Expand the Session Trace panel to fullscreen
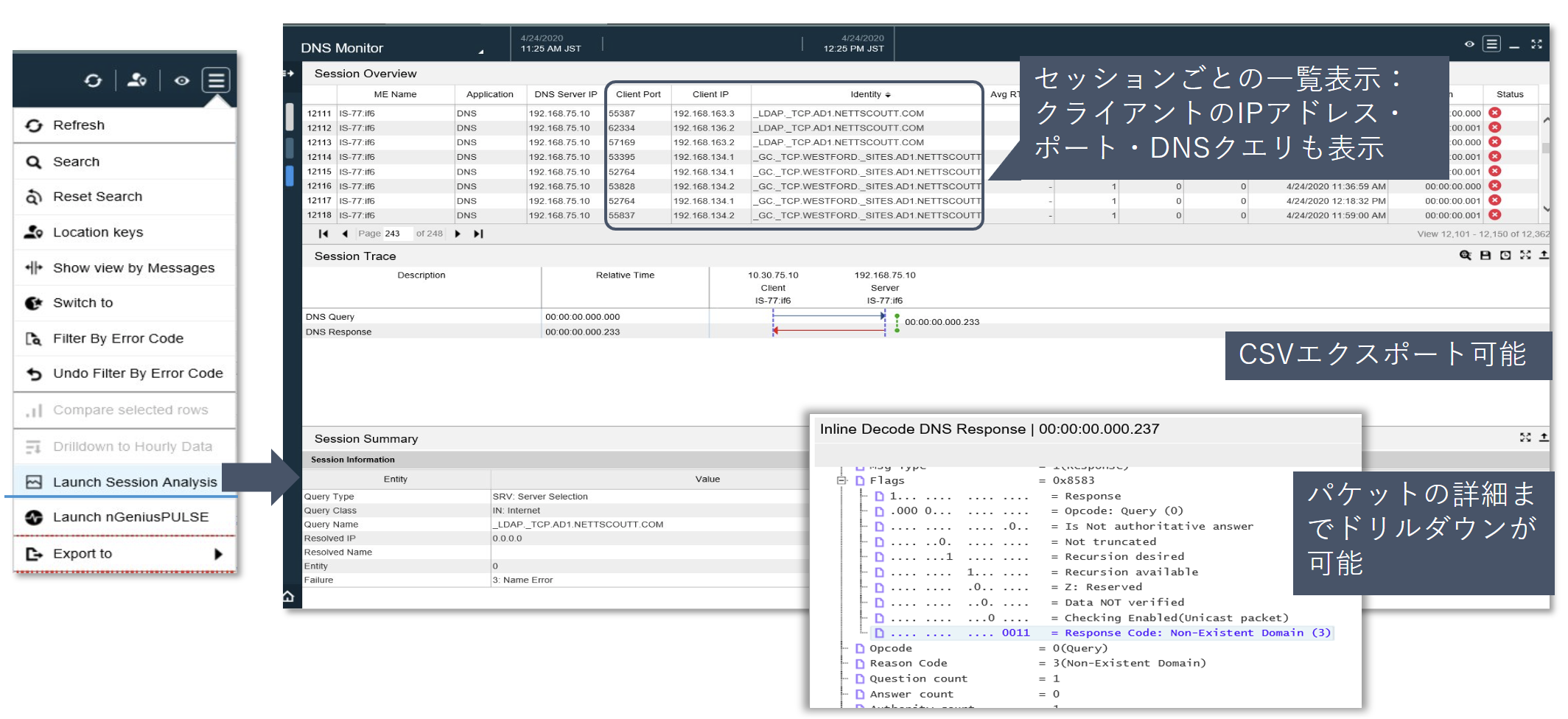 coord(1525,255)
